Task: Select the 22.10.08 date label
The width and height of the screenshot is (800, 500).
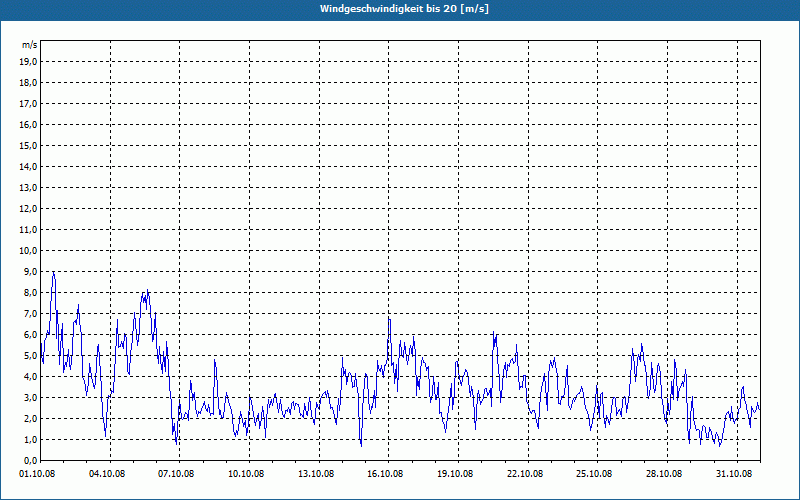Action: 525,474
